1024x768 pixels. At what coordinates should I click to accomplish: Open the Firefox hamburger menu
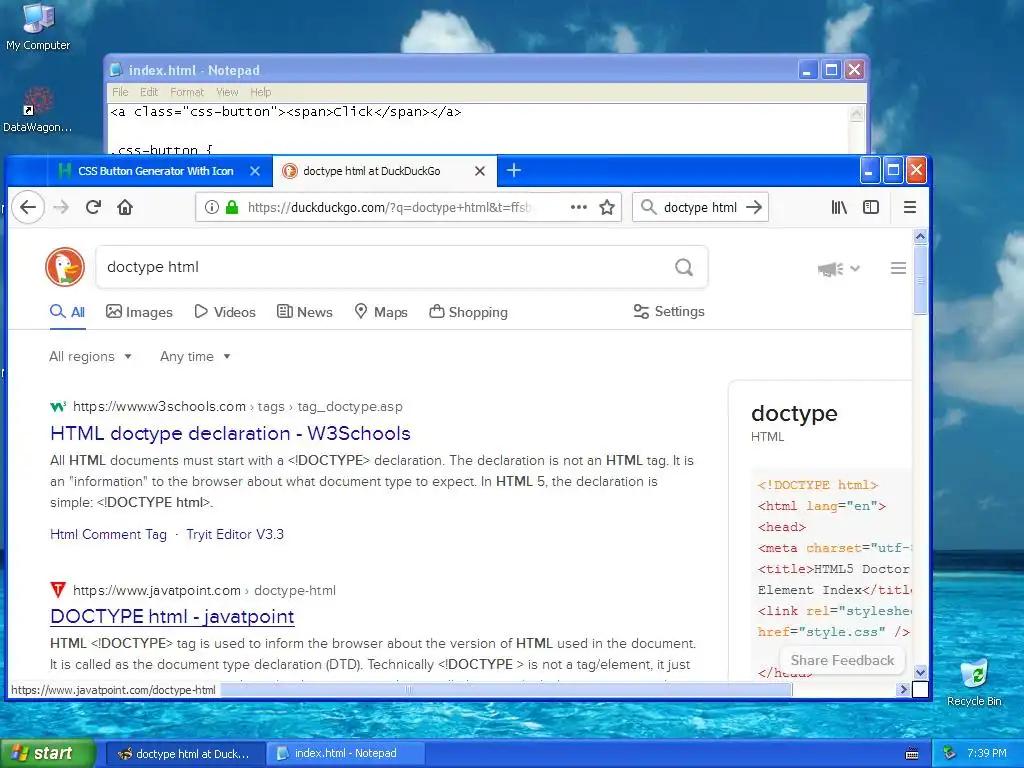tap(910, 208)
